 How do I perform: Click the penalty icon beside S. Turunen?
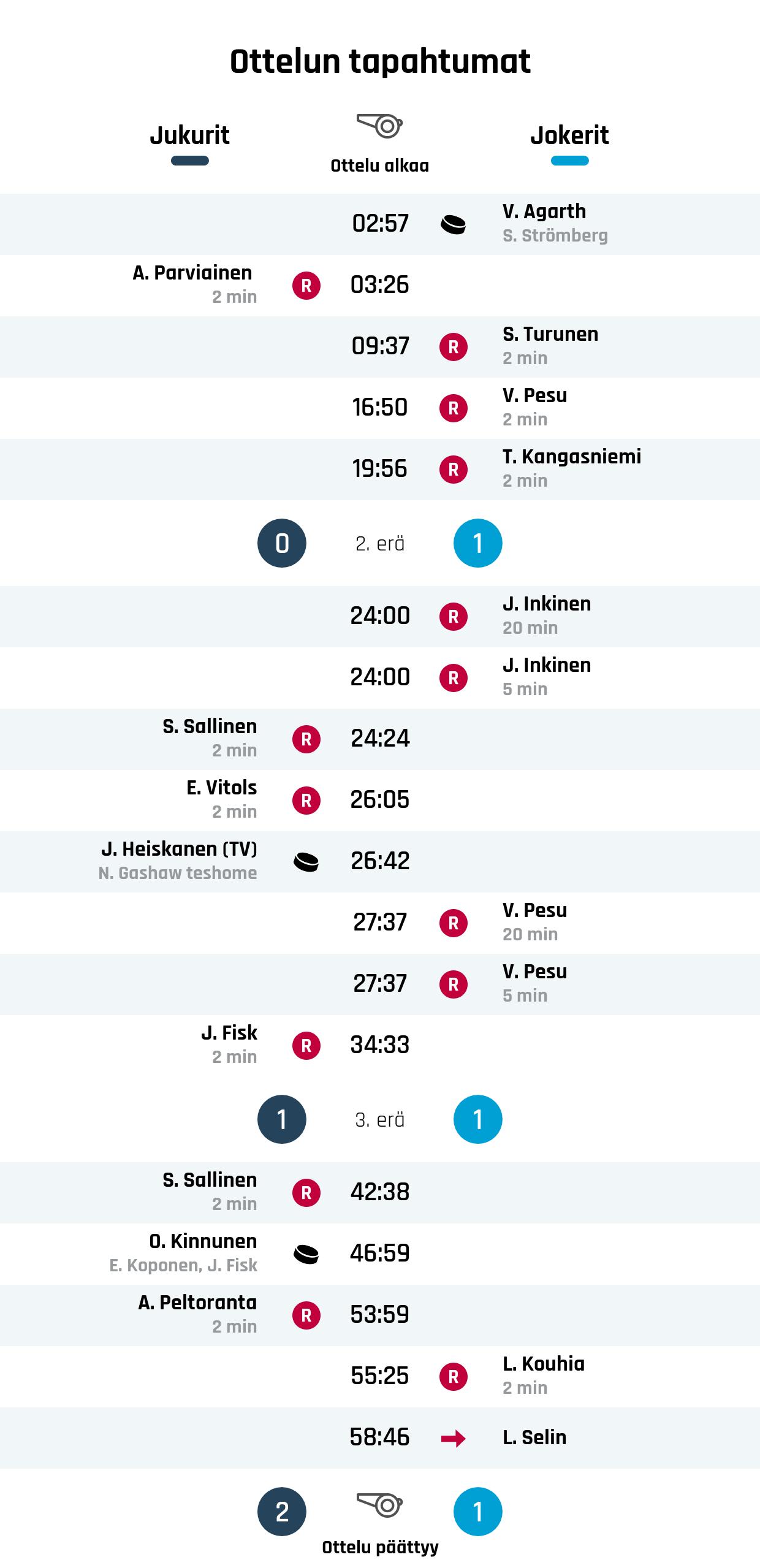click(x=454, y=347)
